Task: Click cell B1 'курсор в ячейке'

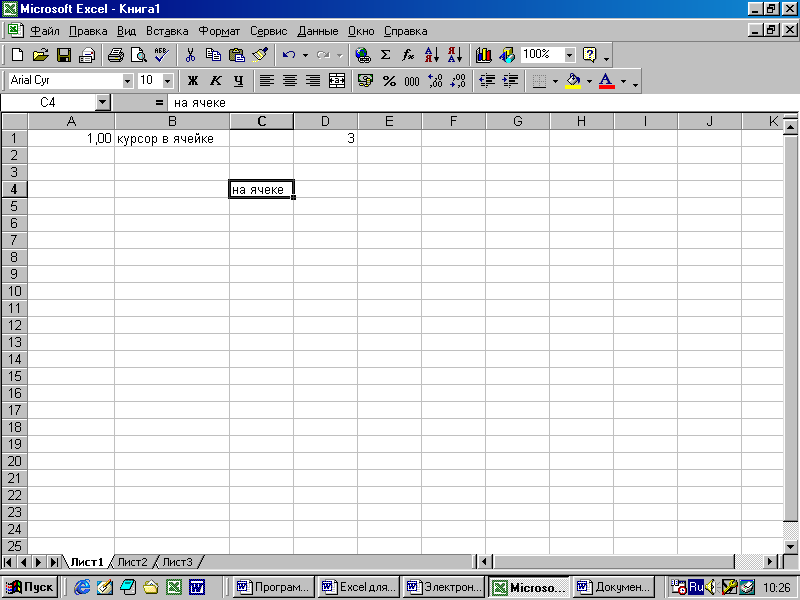Action: pos(172,138)
